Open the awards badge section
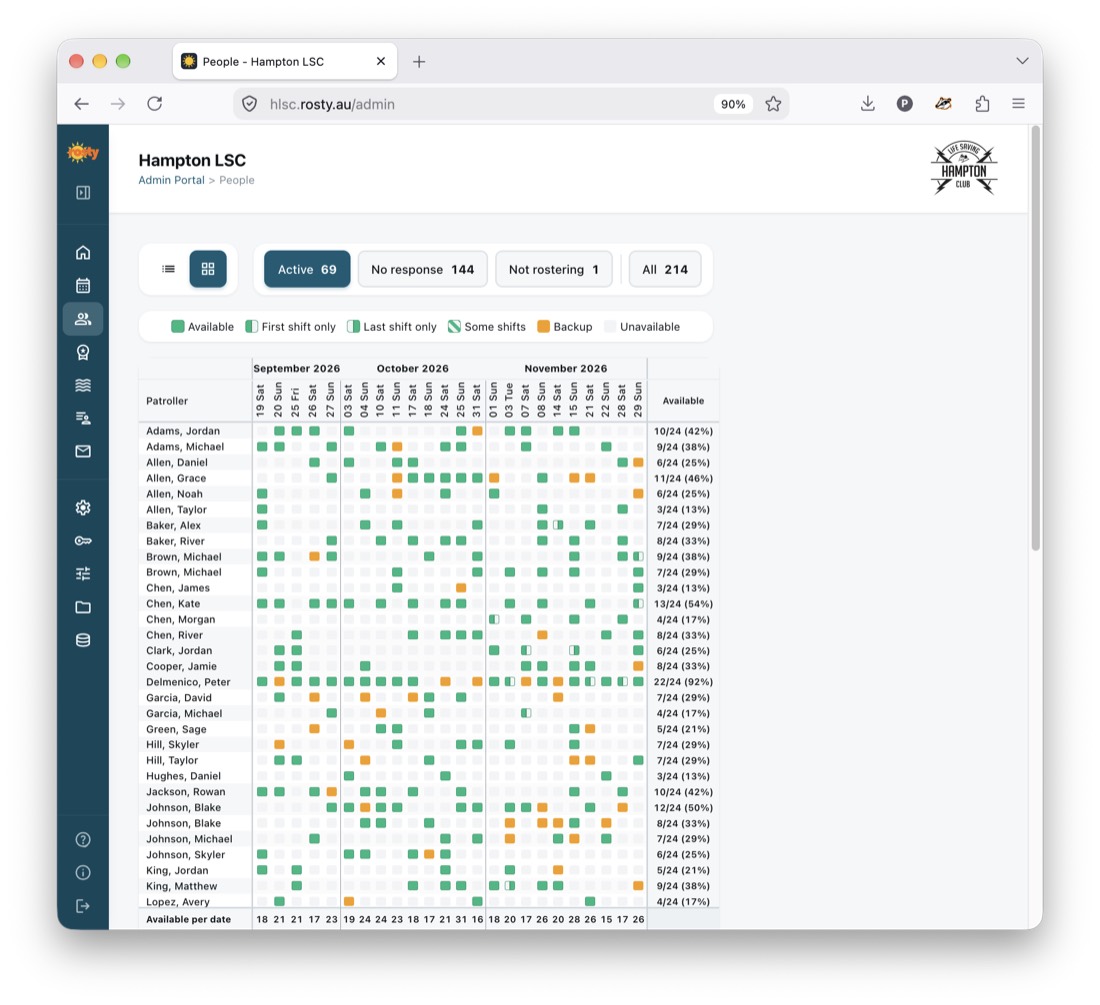Screen dimensions: 1100x1005 tap(83, 352)
